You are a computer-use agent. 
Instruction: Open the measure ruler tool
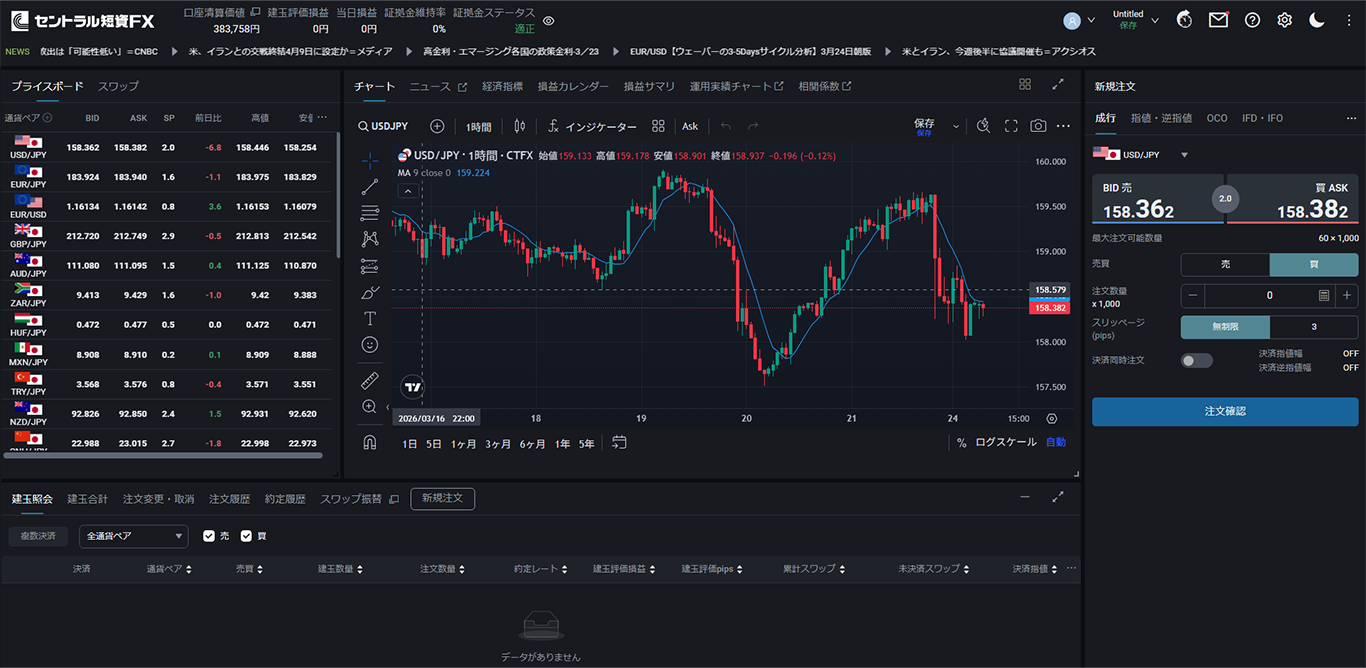point(370,380)
